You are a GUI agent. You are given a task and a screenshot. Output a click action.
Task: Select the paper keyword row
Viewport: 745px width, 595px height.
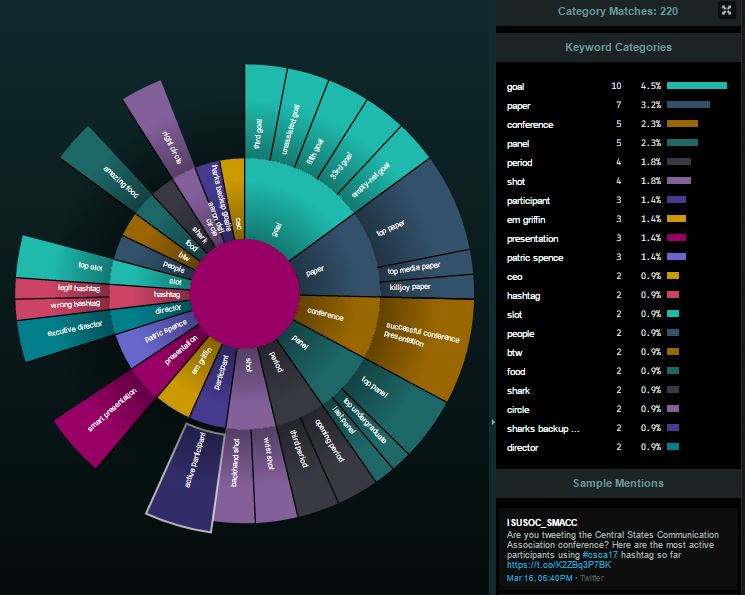coord(617,105)
